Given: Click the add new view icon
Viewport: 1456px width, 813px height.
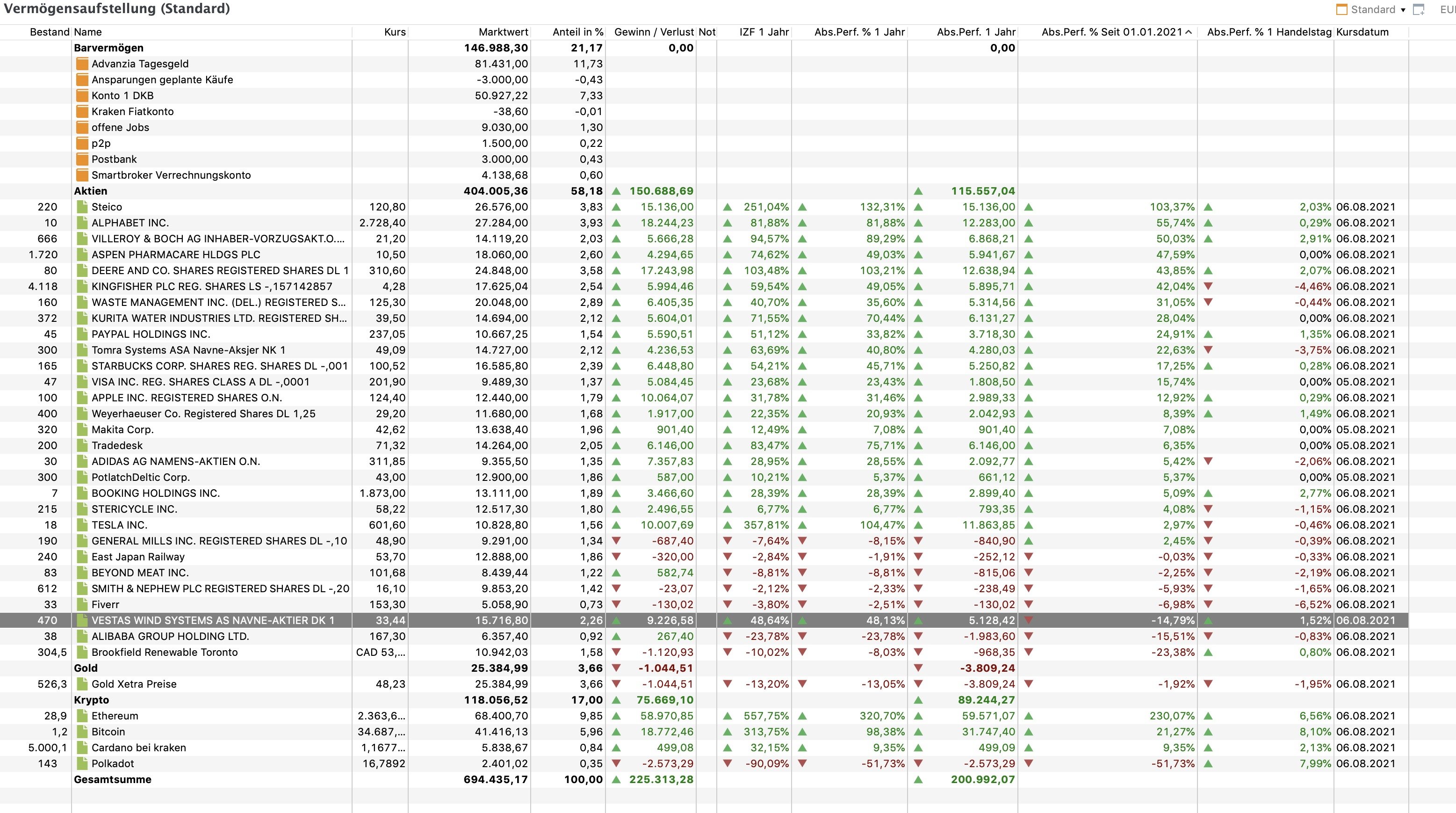Looking at the screenshot, I should click(1418, 10).
